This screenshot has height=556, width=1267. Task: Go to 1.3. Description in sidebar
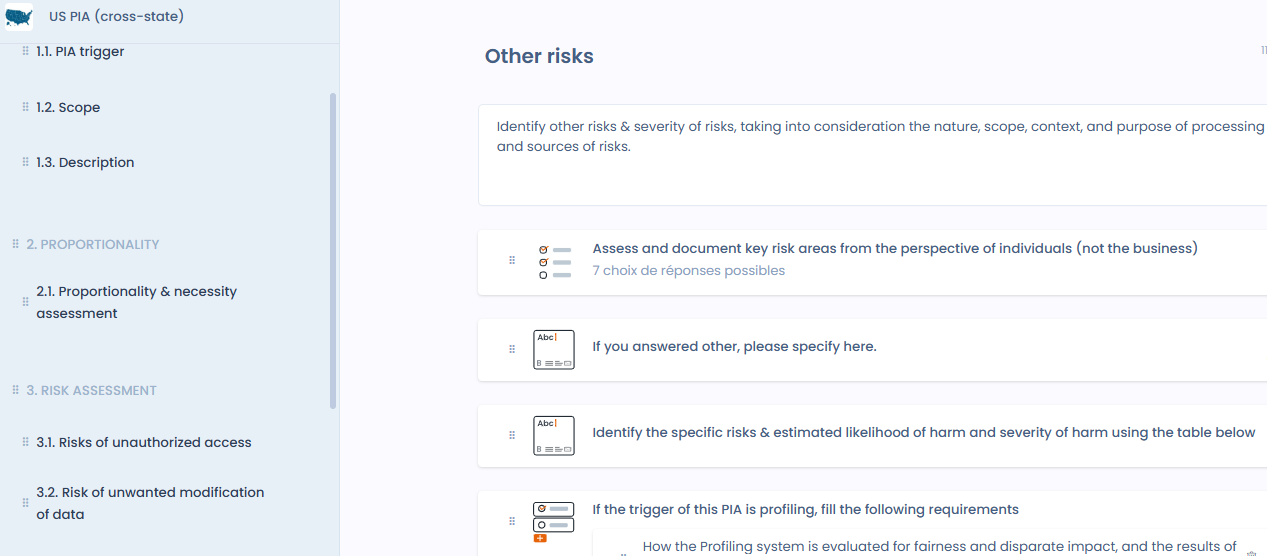click(x=85, y=163)
